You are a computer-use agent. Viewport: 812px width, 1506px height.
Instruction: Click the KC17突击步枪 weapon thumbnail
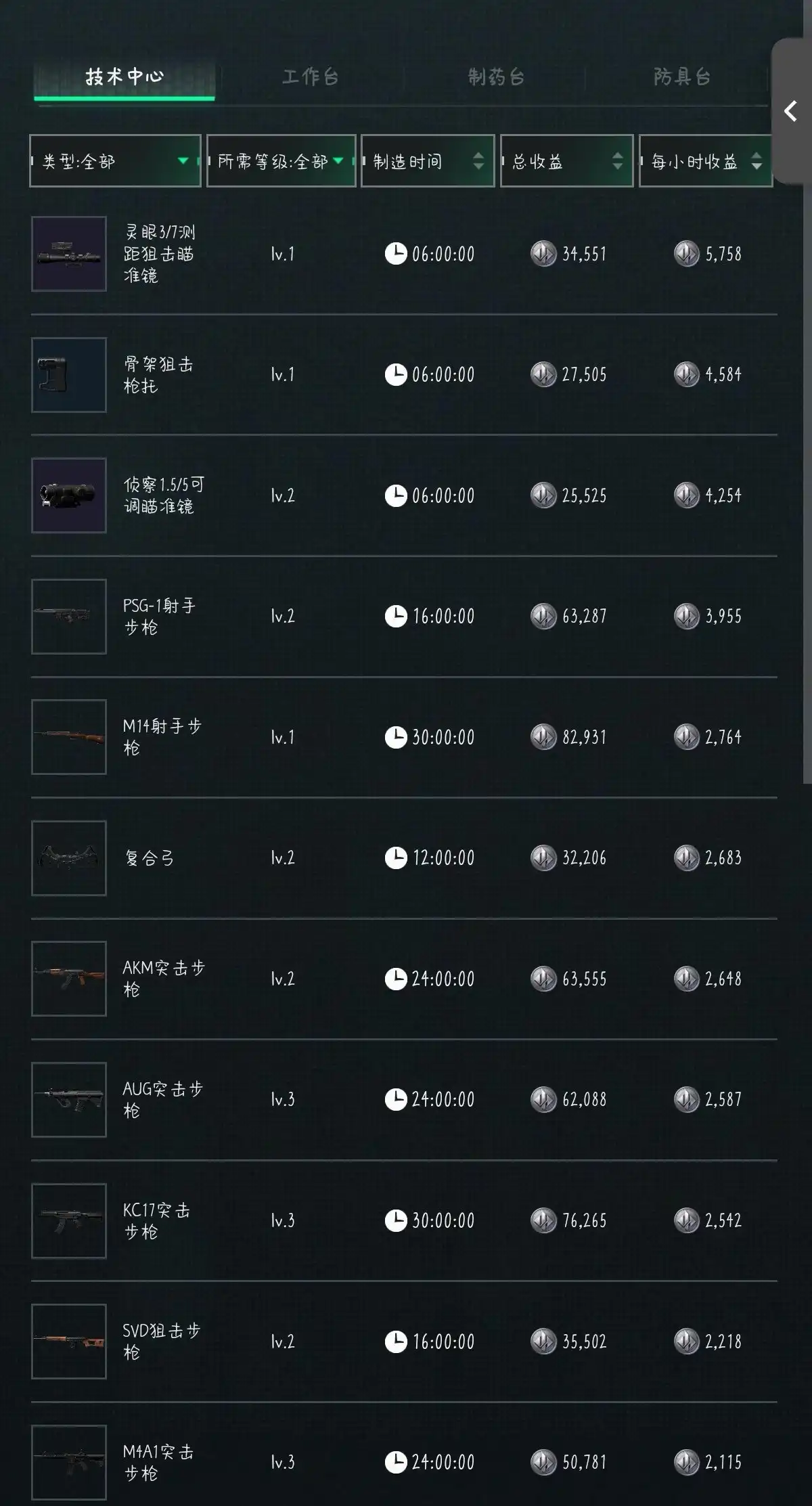[69, 1220]
